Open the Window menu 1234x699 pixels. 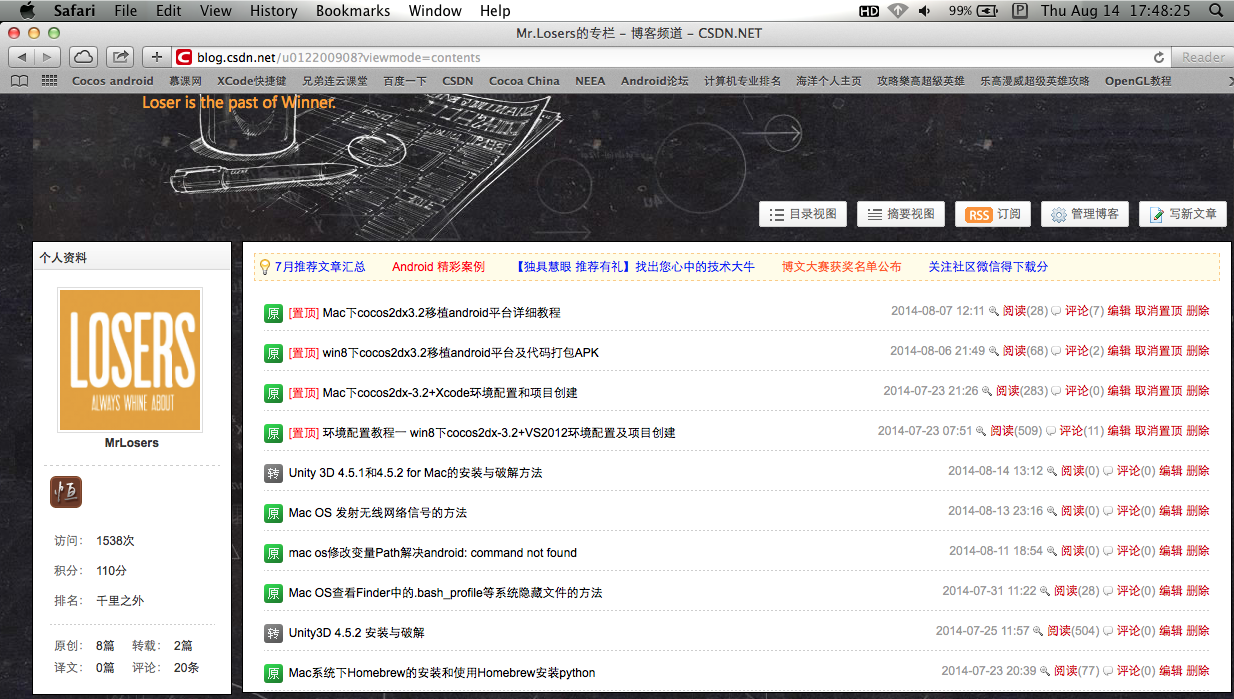pyautogui.click(x=435, y=11)
